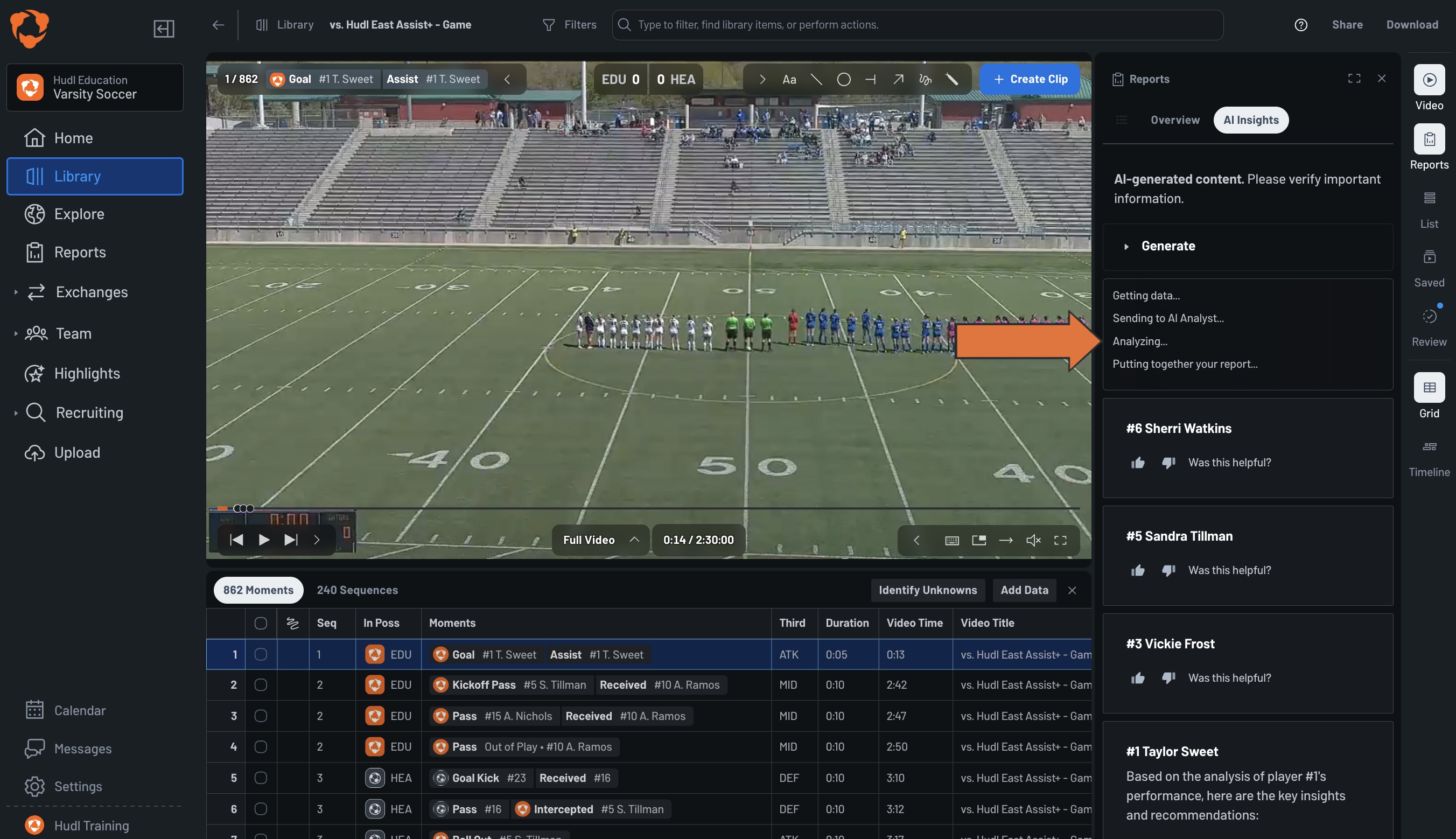Expand the Generate section
Screen dimensions: 1456x839
pyautogui.click(x=1247, y=247)
